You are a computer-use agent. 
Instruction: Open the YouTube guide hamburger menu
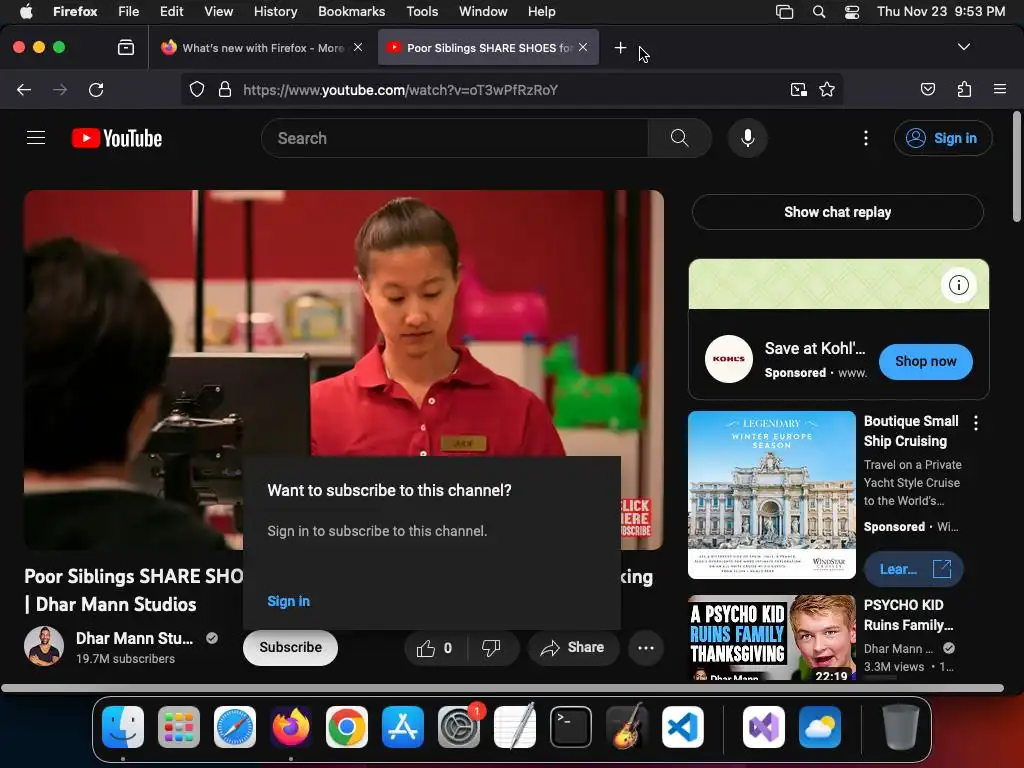36,138
